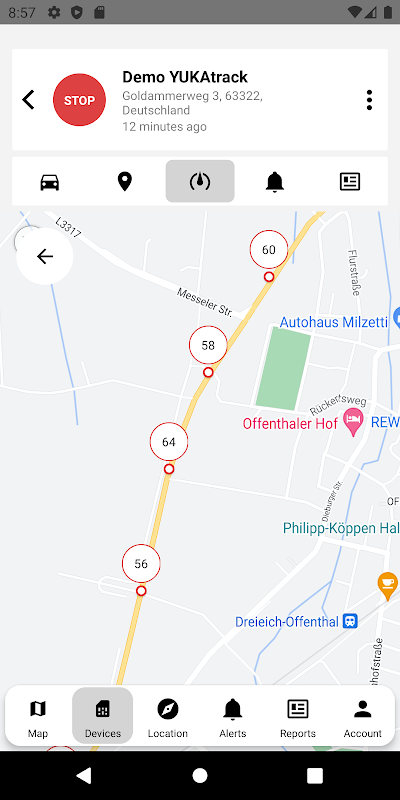400x800 pixels.
Task: Tap the round back arrow on map
Action: point(45,256)
